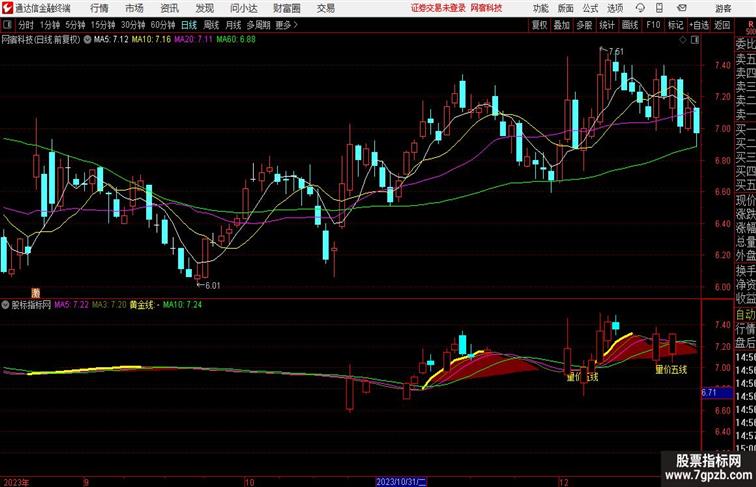This screenshot has width=756, height=487.
Task: Open the 行情 menu
Action: pyautogui.click(x=99, y=8)
